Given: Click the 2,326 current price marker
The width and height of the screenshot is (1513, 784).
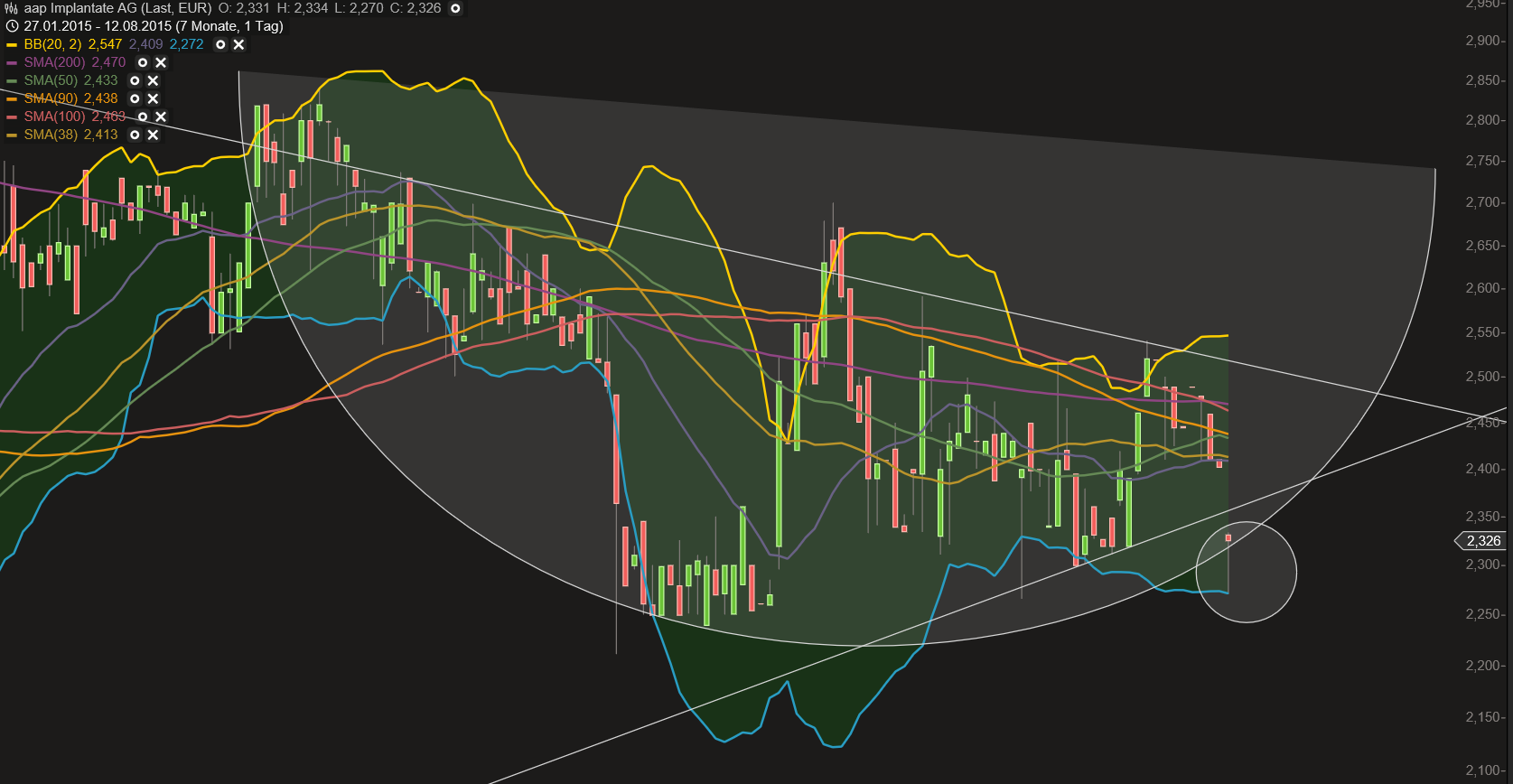Looking at the screenshot, I should 1482,540.
